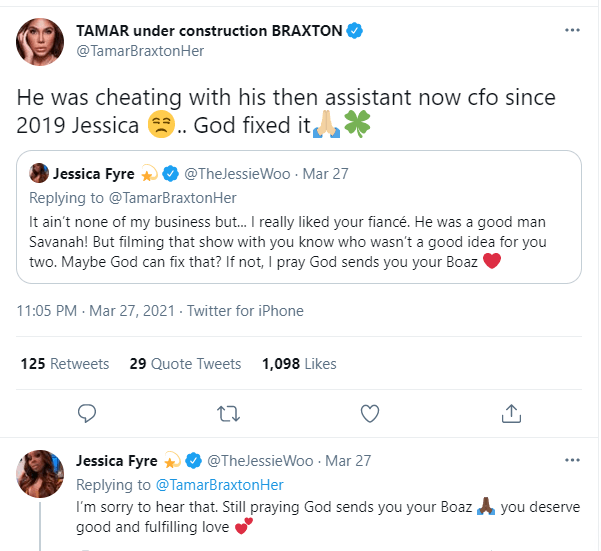View the 1,098 Likes list
601x551 pixels.
pos(299,364)
